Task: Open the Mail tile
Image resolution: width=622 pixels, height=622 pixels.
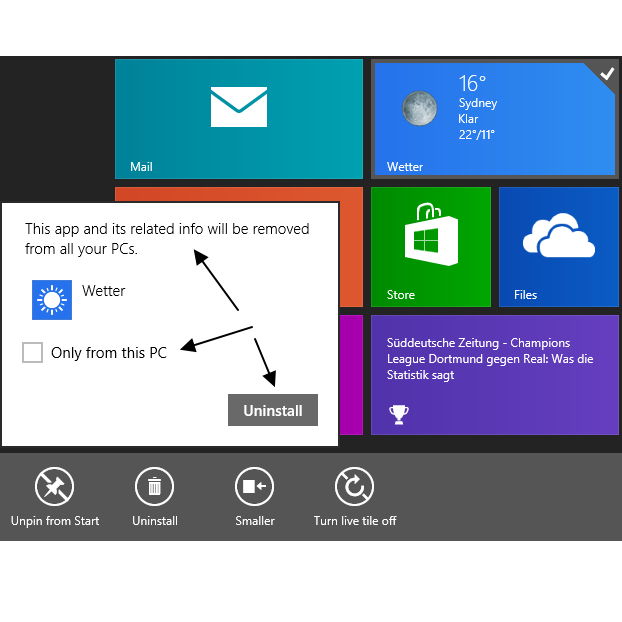Action: pos(239,119)
